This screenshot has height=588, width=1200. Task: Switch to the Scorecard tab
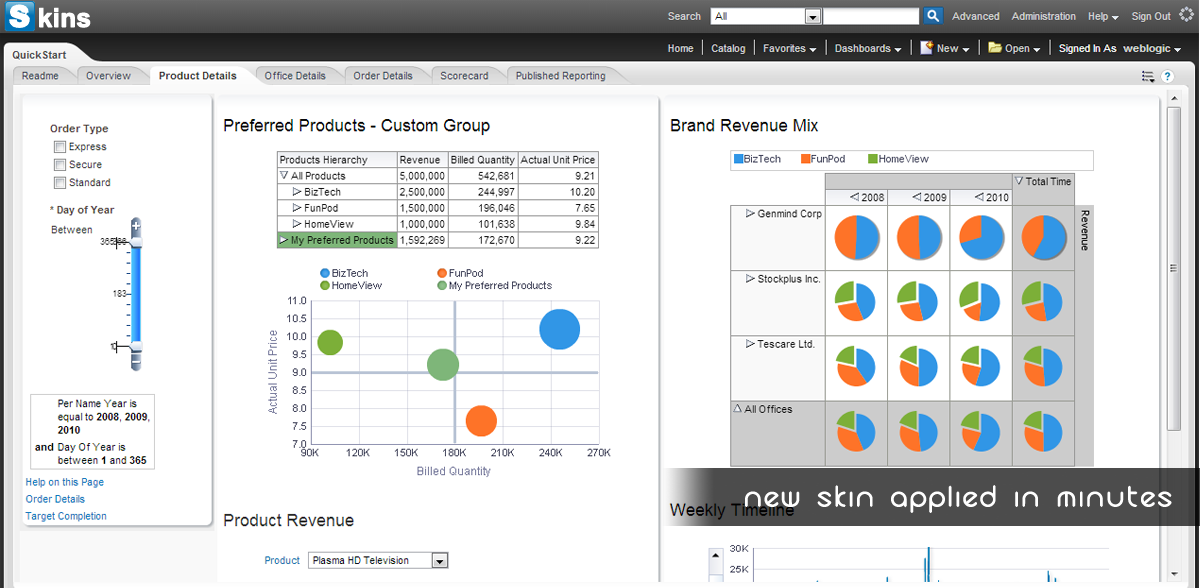click(x=464, y=76)
